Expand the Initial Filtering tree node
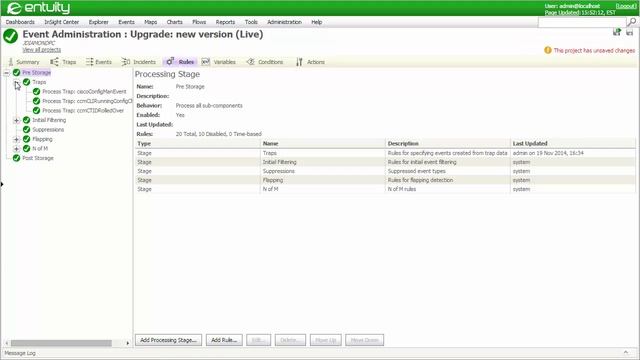The height and width of the screenshot is (360, 640). 16,120
